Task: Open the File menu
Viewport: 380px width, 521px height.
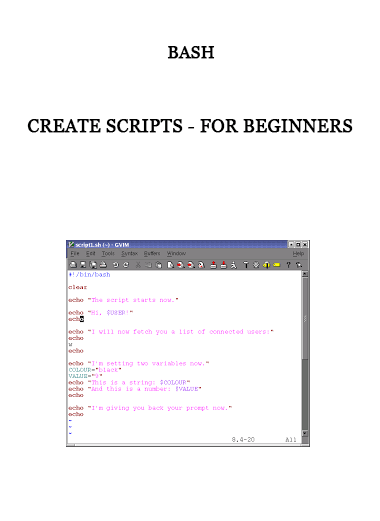Action: (75, 254)
